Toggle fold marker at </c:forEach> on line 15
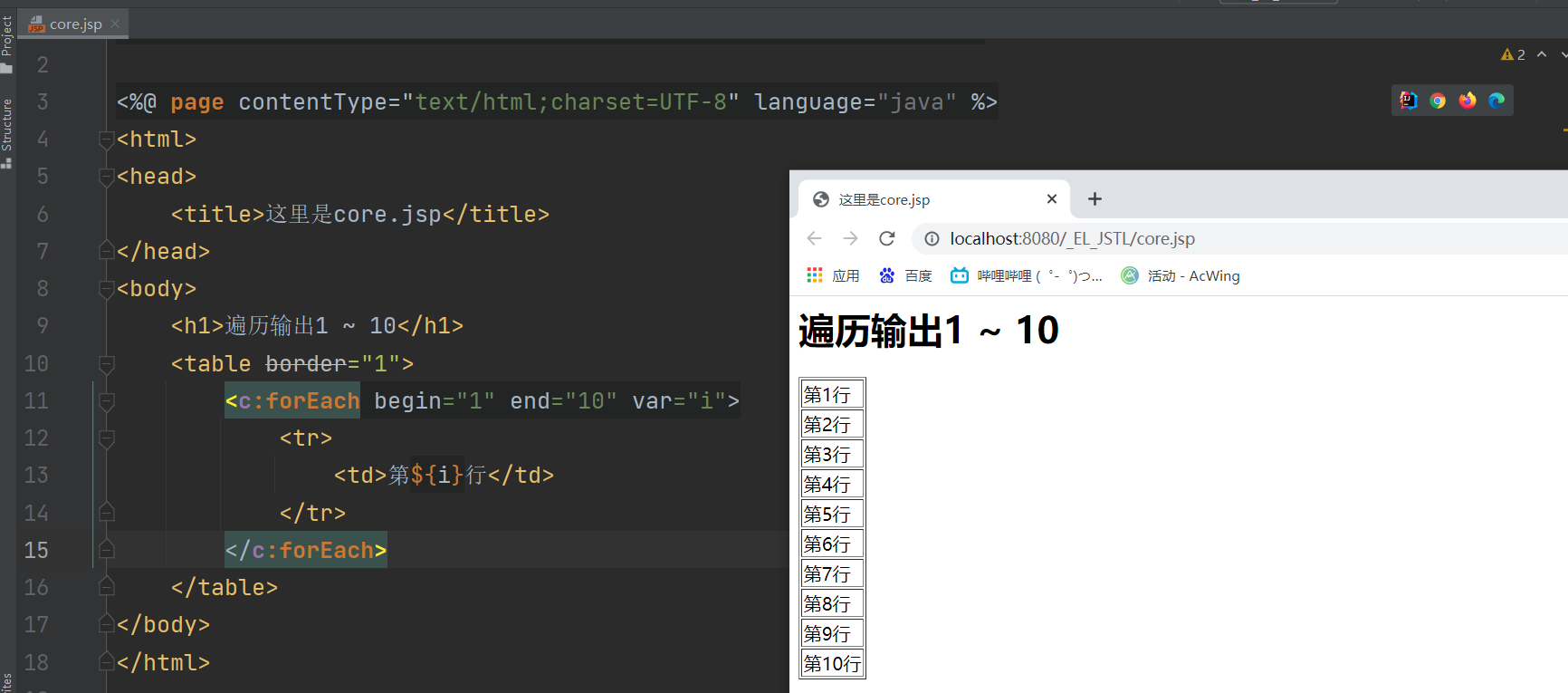1568x693 pixels. 106,550
